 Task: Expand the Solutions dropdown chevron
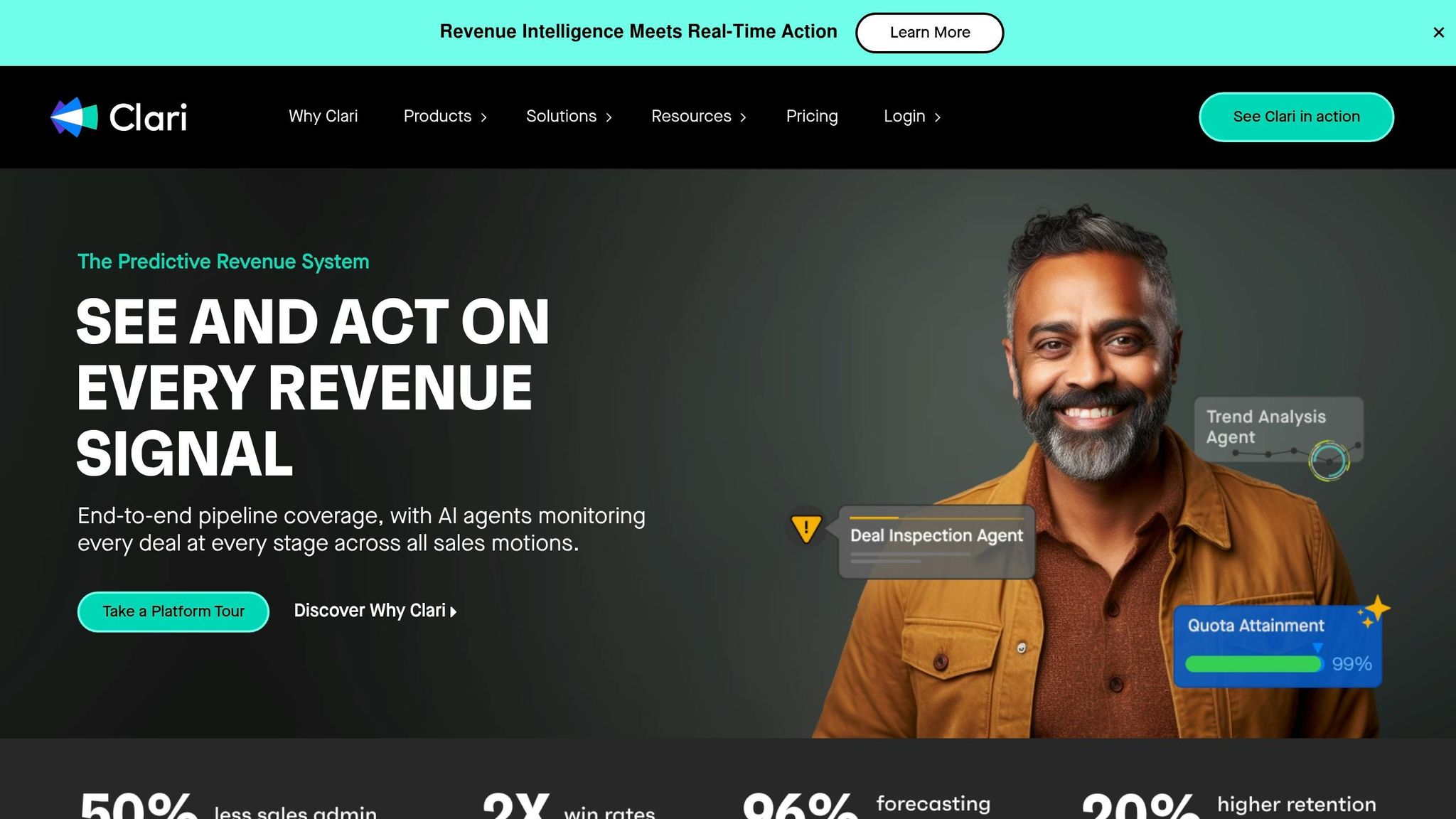click(x=609, y=117)
